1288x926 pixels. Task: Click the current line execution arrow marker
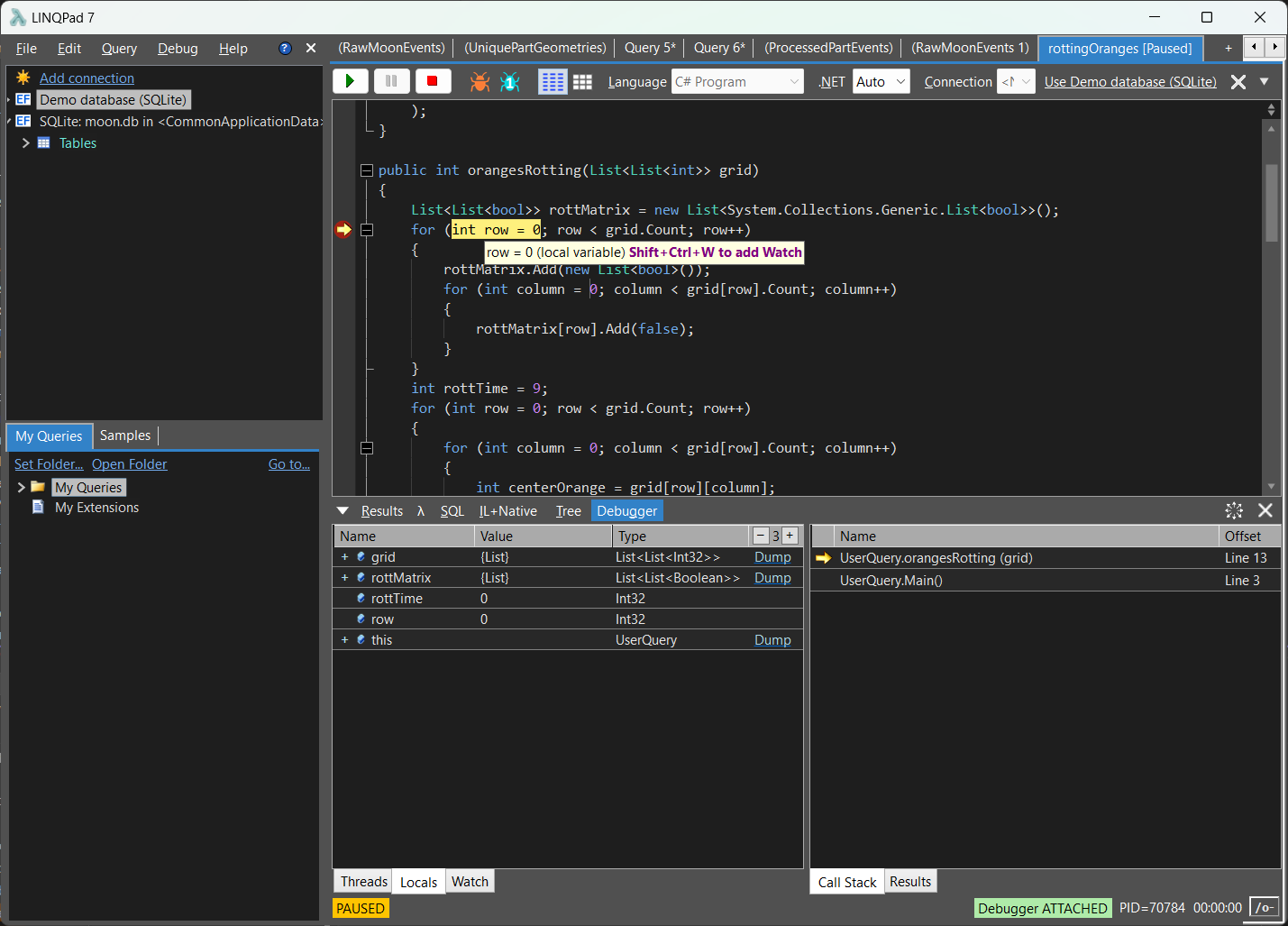pos(343,230)
